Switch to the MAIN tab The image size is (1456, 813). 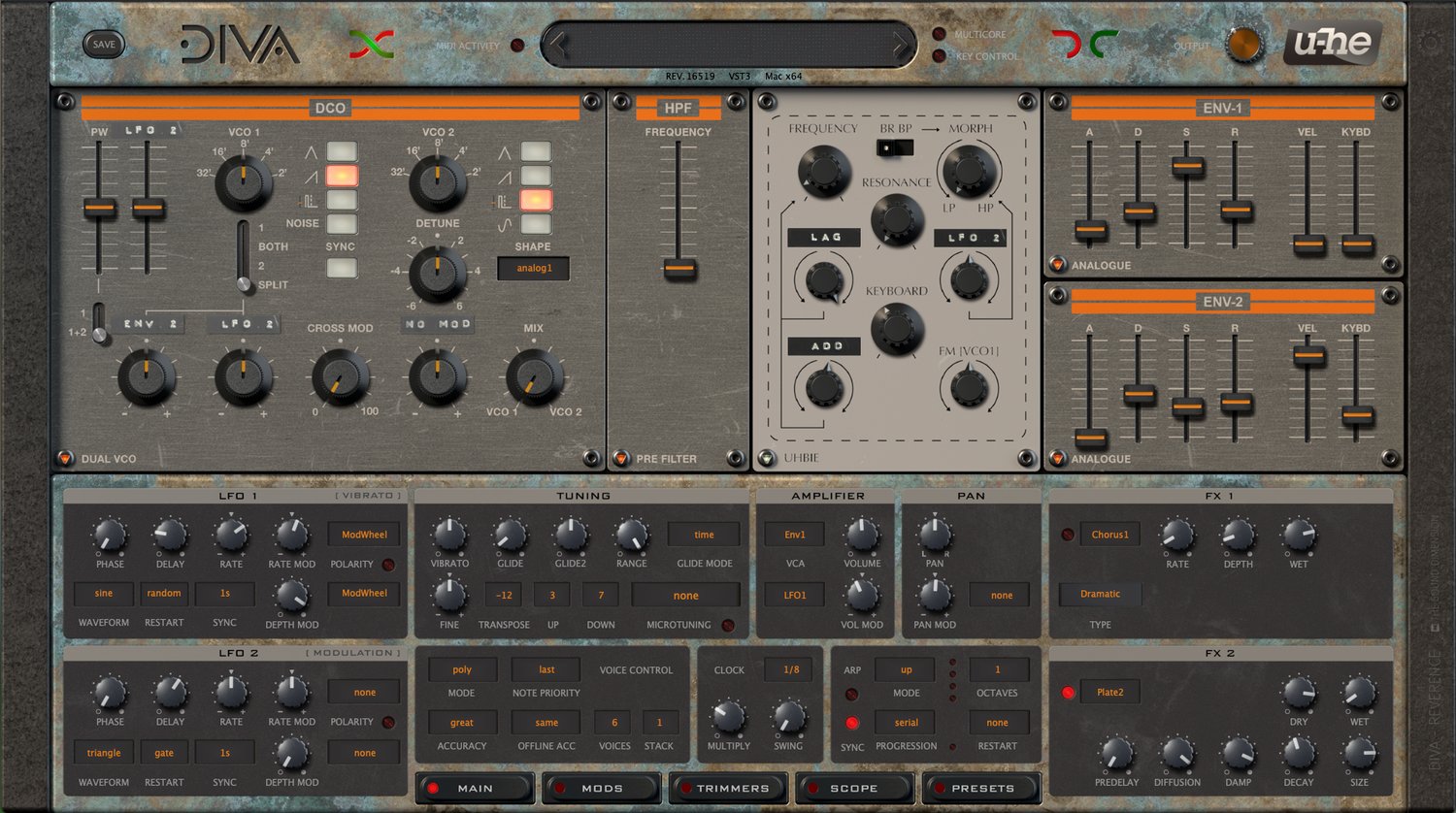pyautogui.click(x=475, y=789)
